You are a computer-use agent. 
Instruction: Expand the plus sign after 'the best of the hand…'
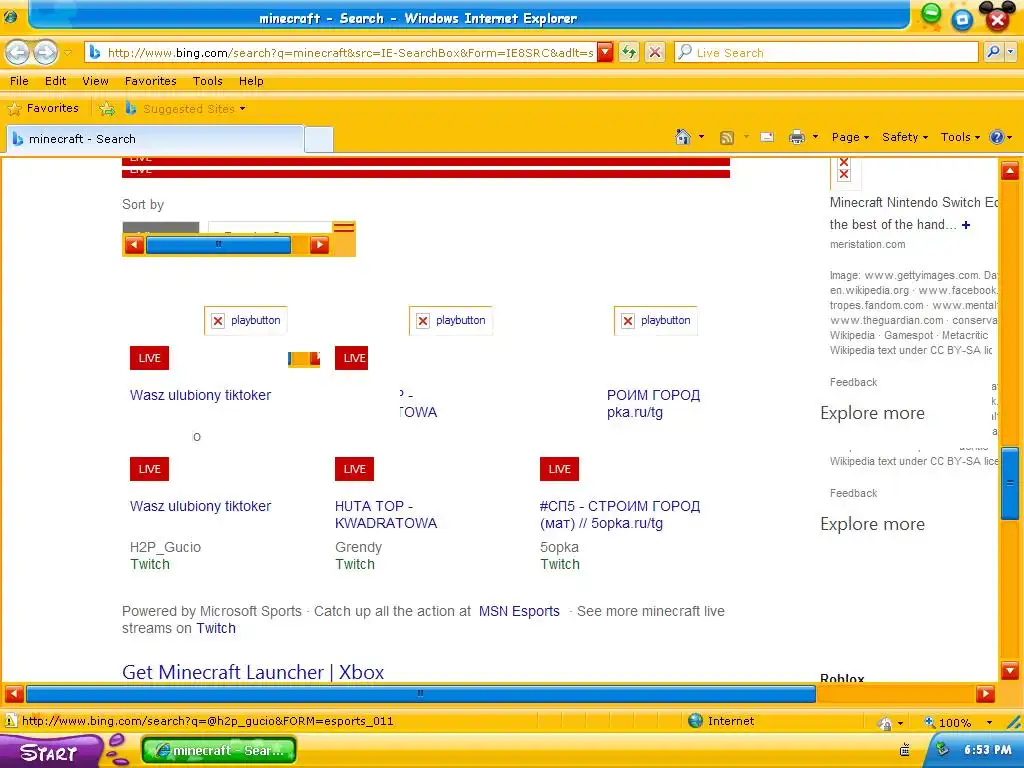coord(966,225)
